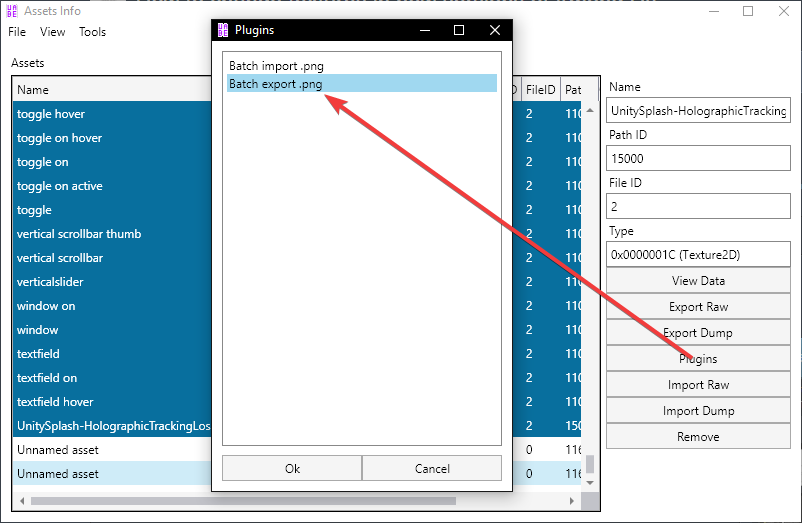The width and height of the screenshot is (802, 523).
Task: Cancel the Plugins dialog
Action: (x=432, y=468)
